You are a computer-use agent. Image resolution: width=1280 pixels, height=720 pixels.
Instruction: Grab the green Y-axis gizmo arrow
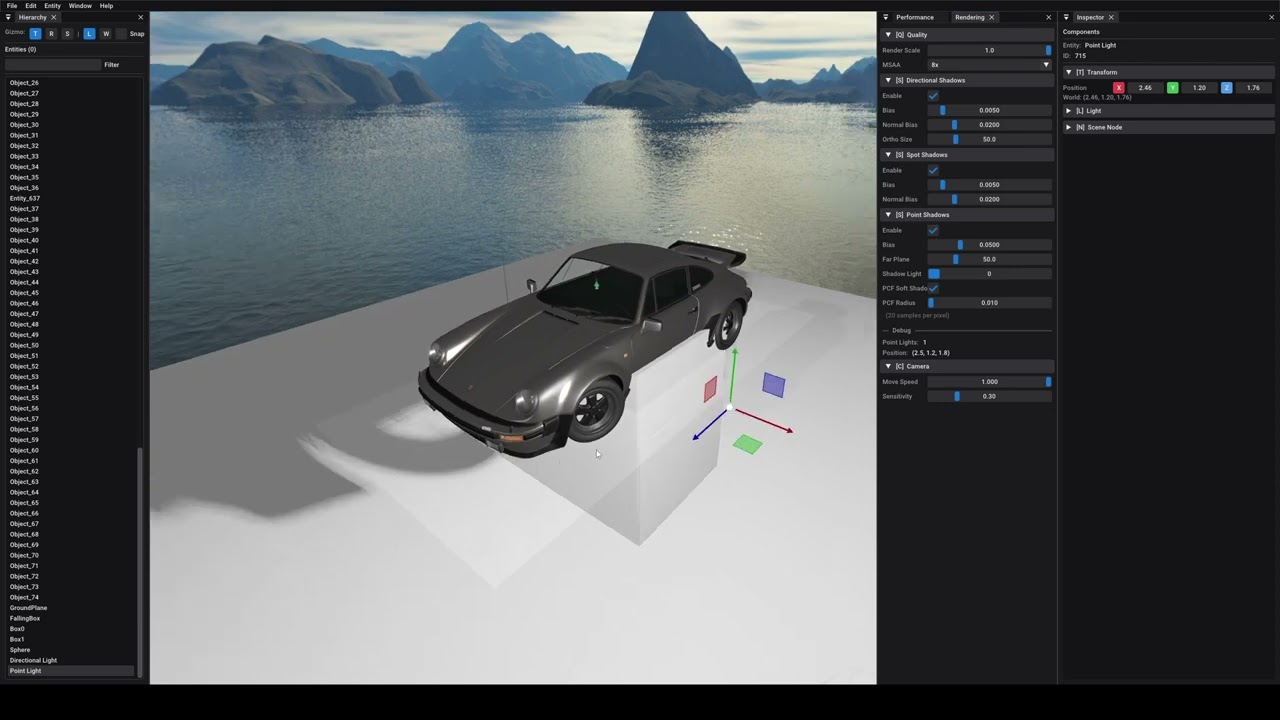pyautogui.click(x=734, y=375)
